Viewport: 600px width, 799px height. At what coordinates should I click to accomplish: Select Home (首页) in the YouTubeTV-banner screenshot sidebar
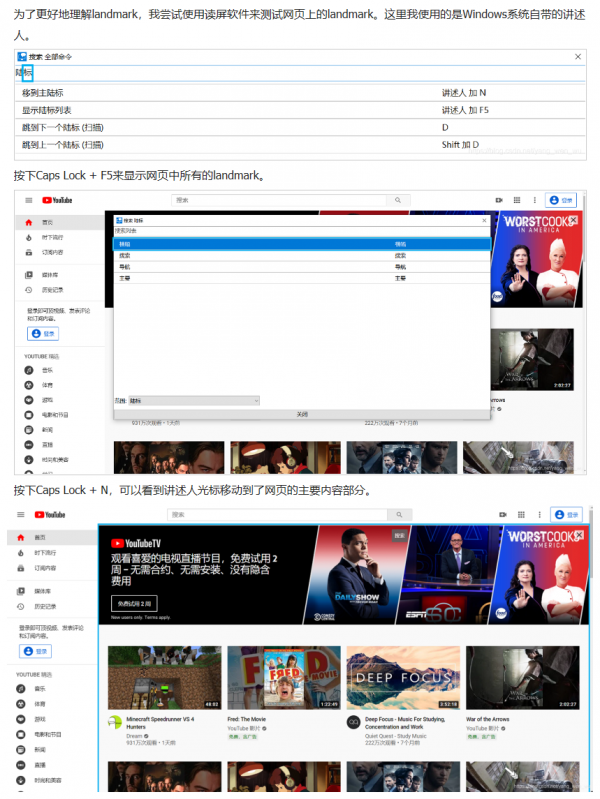point(52,538)
